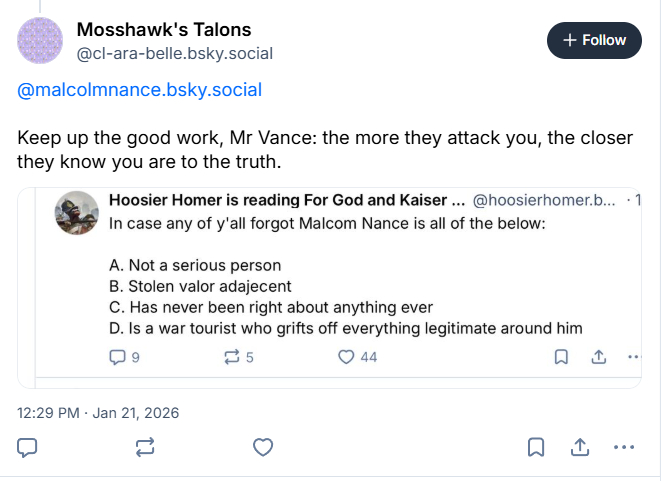Follow Mosshawk's Talons
Screen dimensions: 661x481
[x=594, y=40]
